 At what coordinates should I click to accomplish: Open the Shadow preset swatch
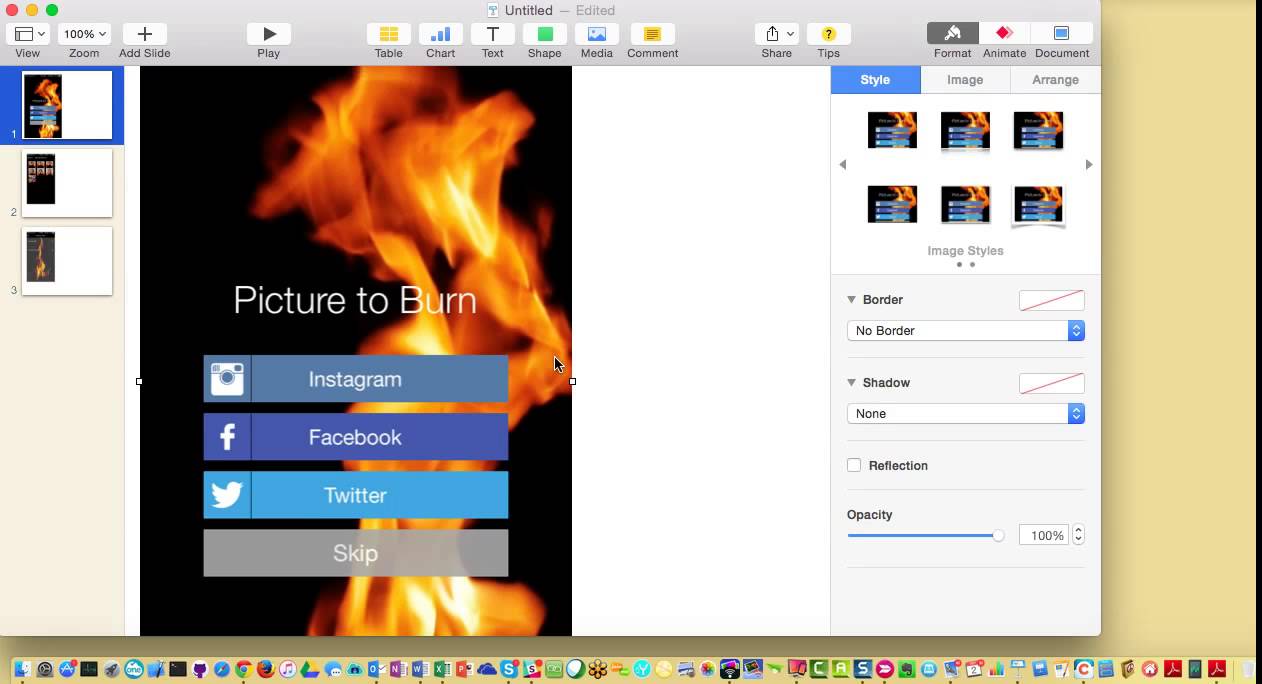[x=1052, y=383]
